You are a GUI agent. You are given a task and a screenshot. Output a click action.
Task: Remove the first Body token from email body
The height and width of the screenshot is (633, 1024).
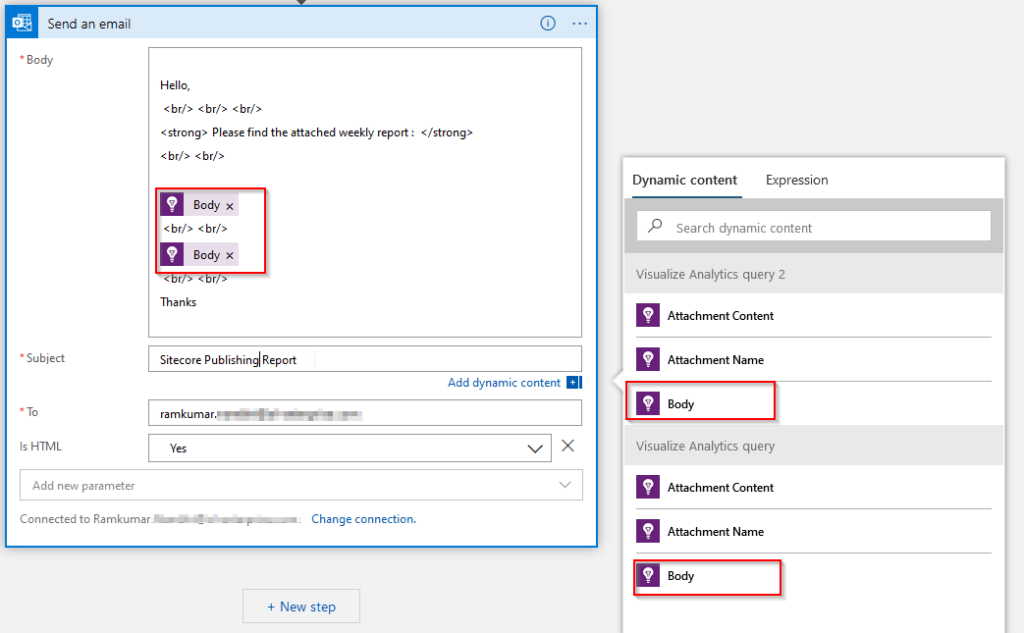click(230, 206)
